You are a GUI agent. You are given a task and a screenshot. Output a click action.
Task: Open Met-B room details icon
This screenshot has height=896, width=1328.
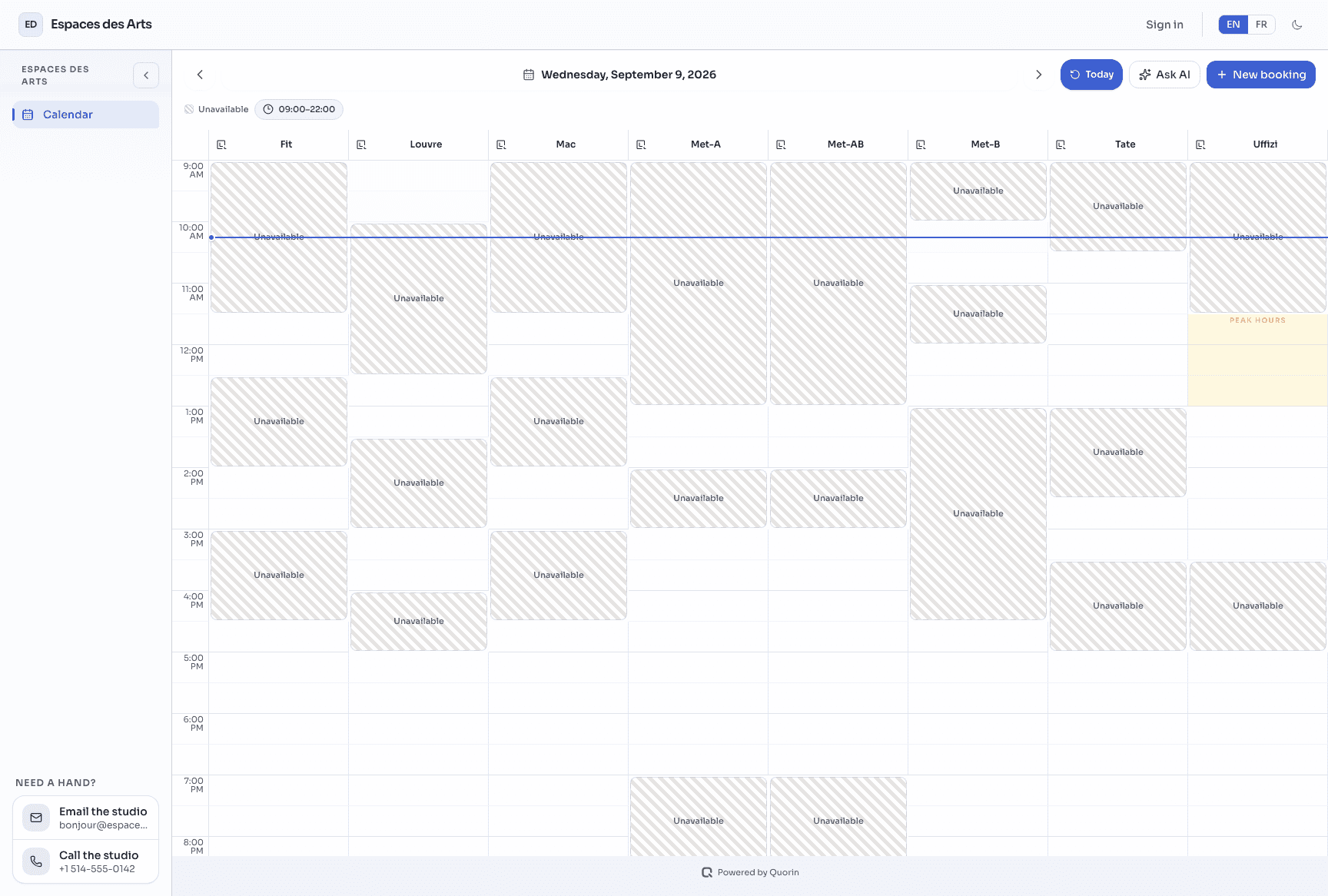pos(921,144)
